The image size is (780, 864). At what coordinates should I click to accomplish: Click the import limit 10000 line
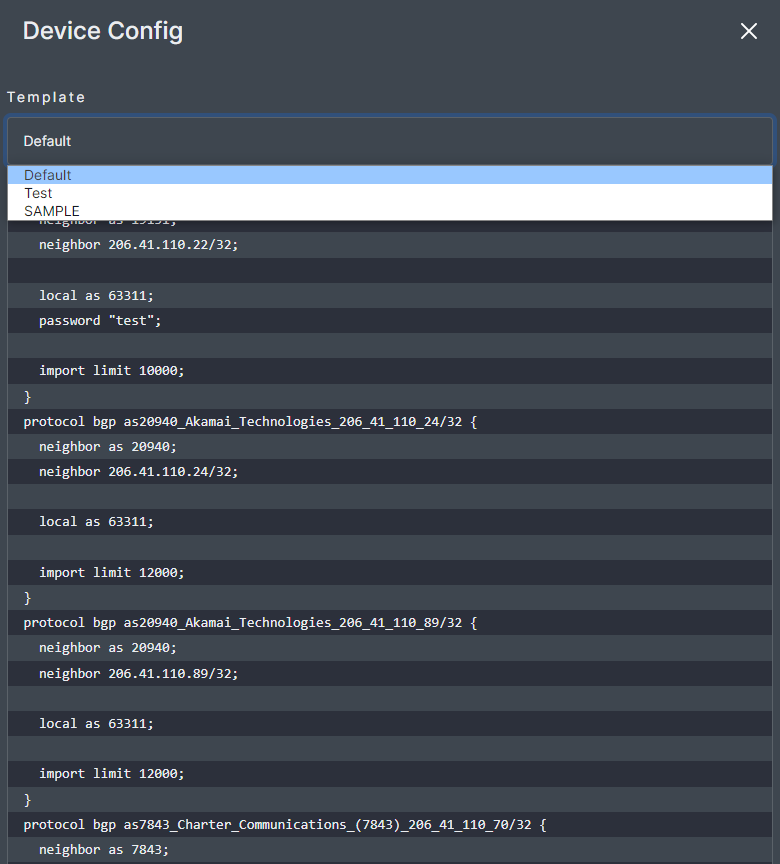pos(112,370)
